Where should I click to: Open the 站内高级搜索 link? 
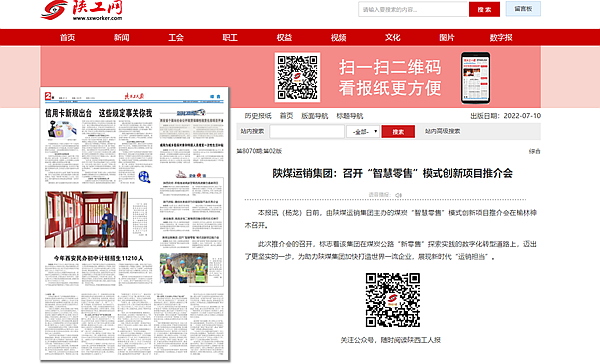pyautogui.click(x=442, y=131)
